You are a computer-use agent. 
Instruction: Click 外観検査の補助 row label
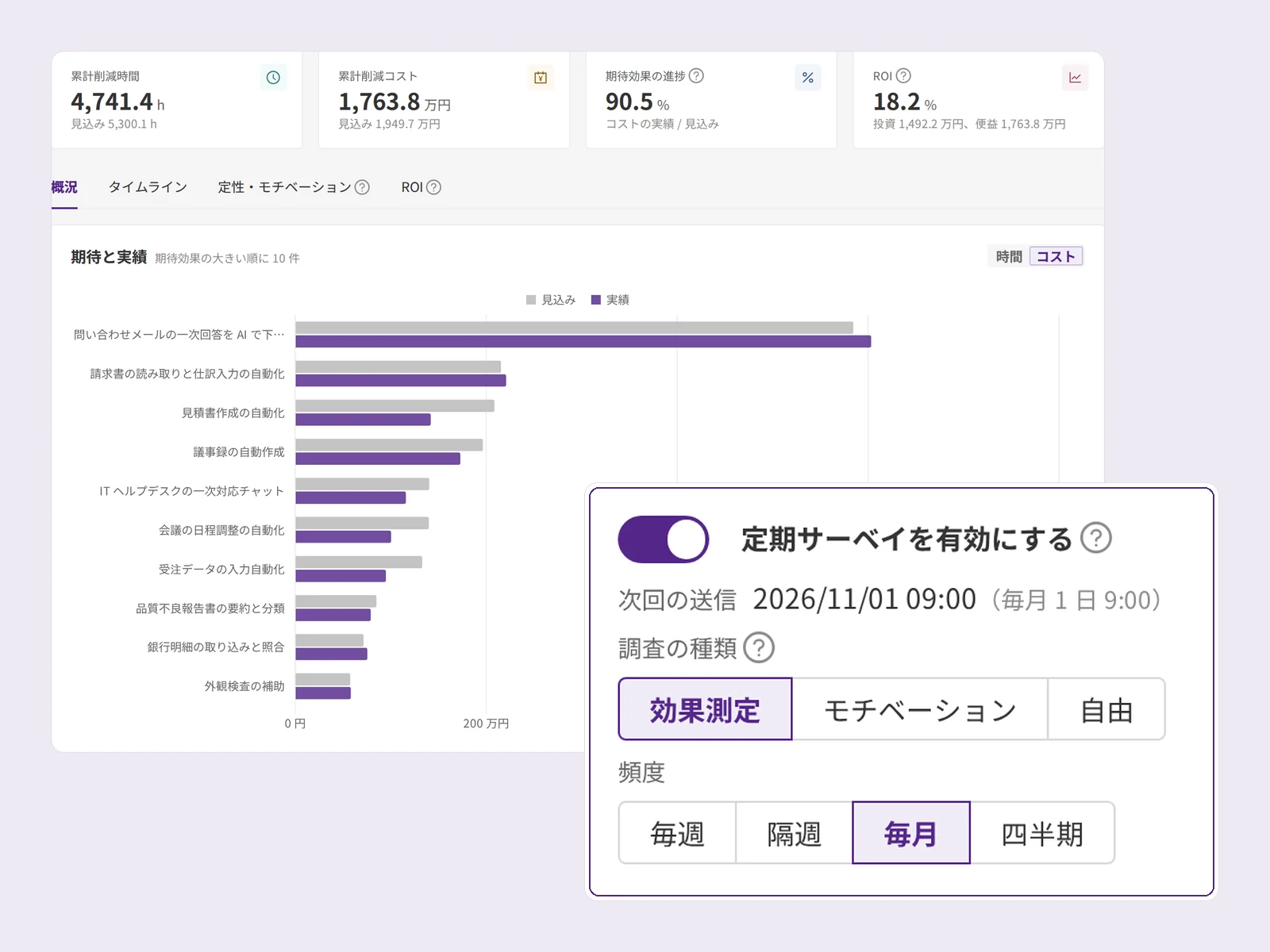(x=244, y=686)
